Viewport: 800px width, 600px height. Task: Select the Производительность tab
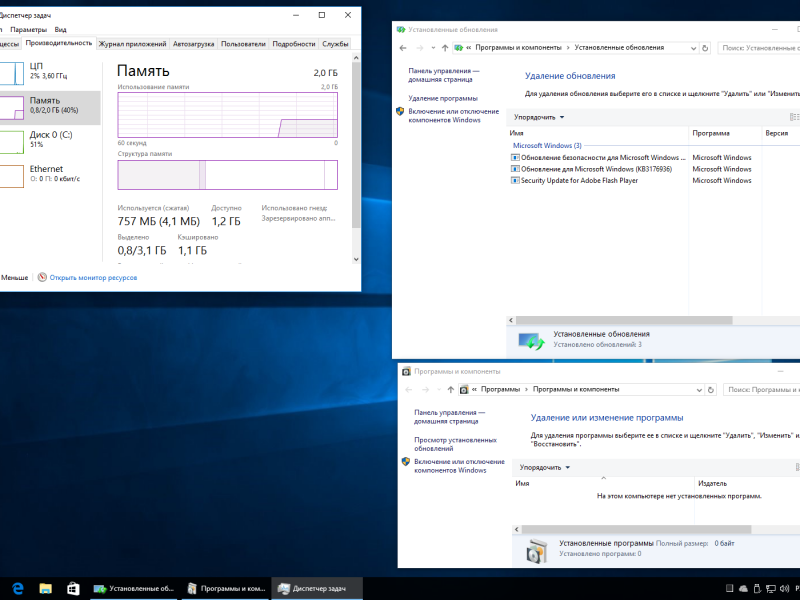point(59,43)
